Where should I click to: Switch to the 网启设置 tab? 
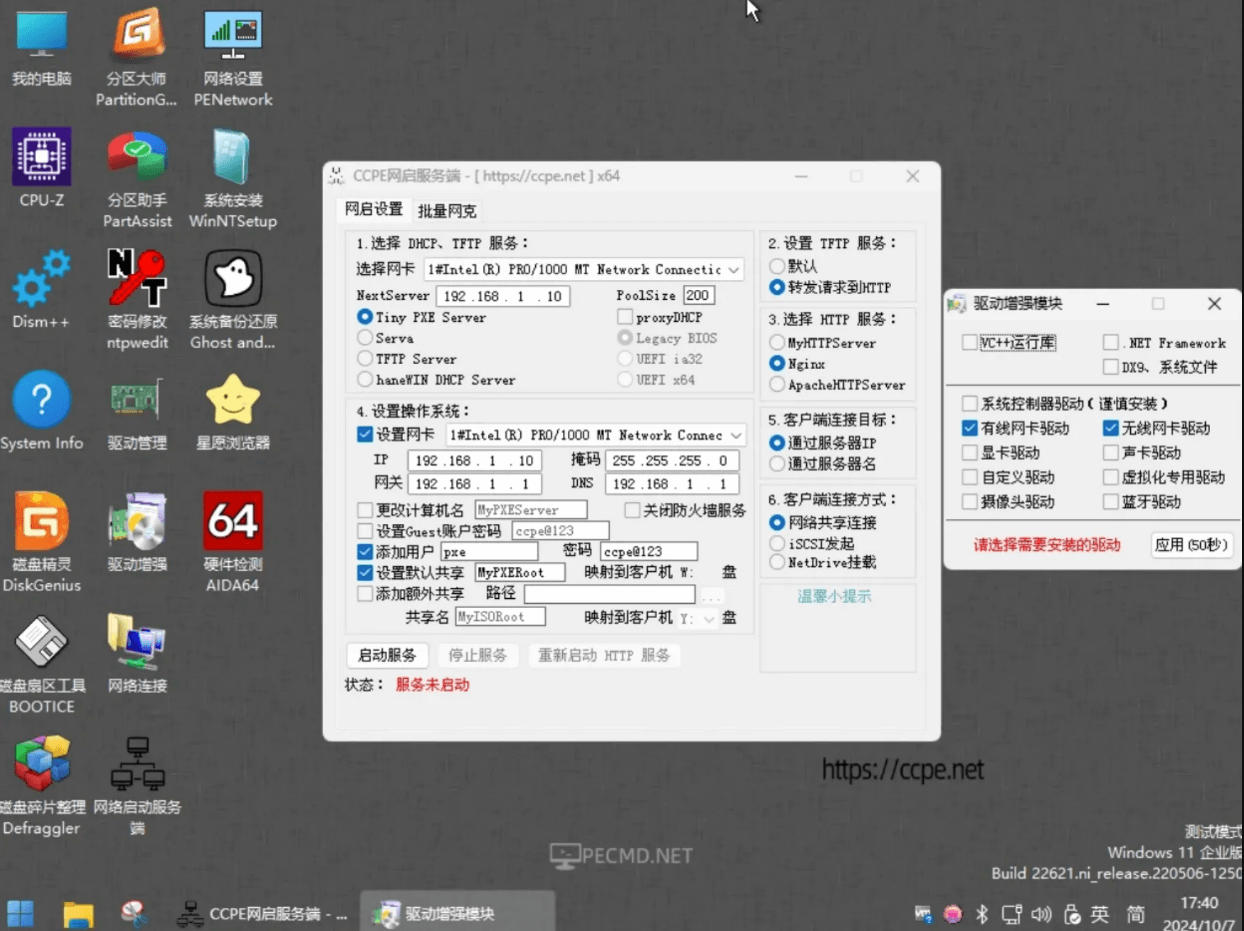[x=374, y=209]
